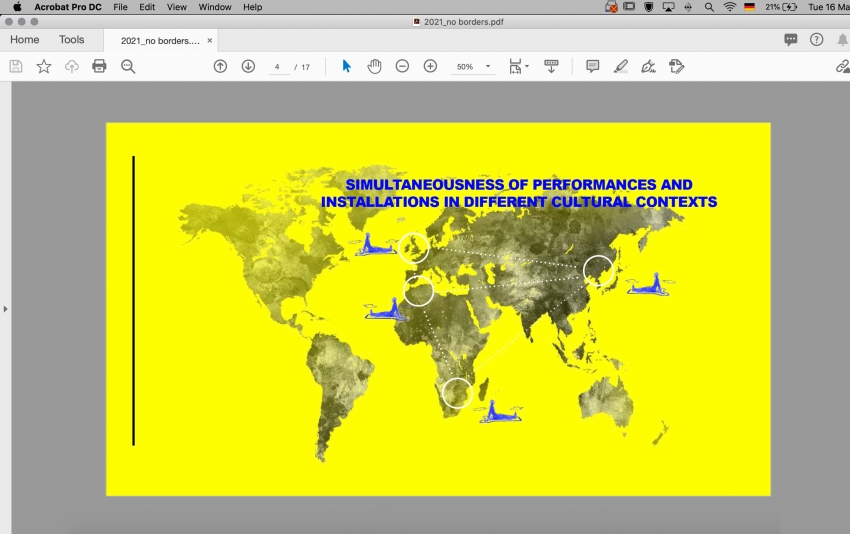Click the print file icon

[99, 66]
